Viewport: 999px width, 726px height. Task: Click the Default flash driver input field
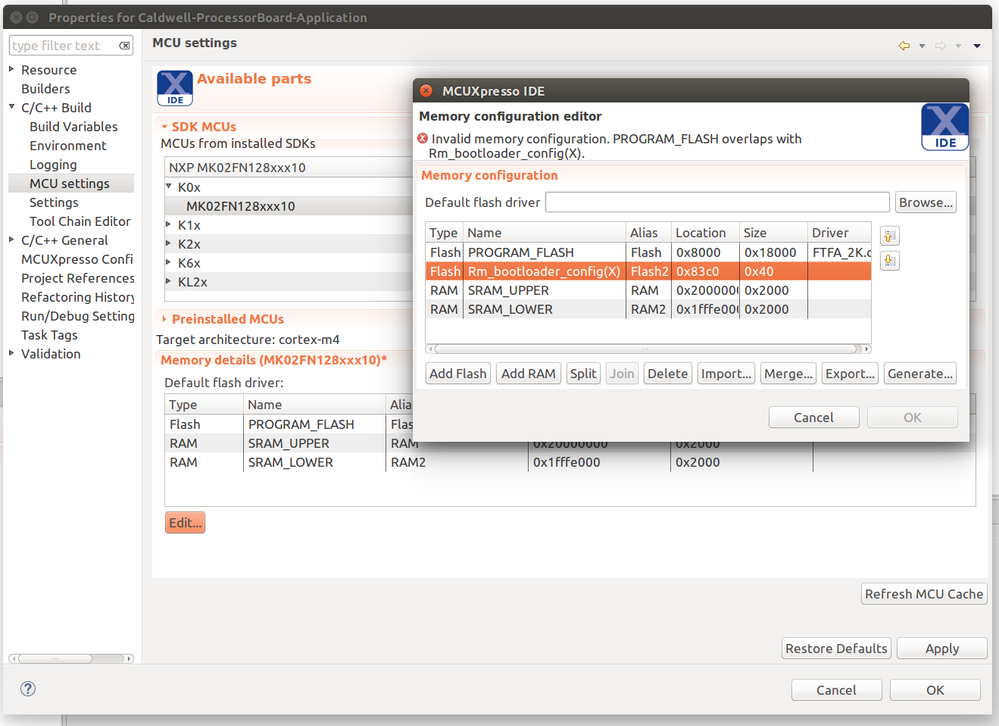tap(717, 203)
